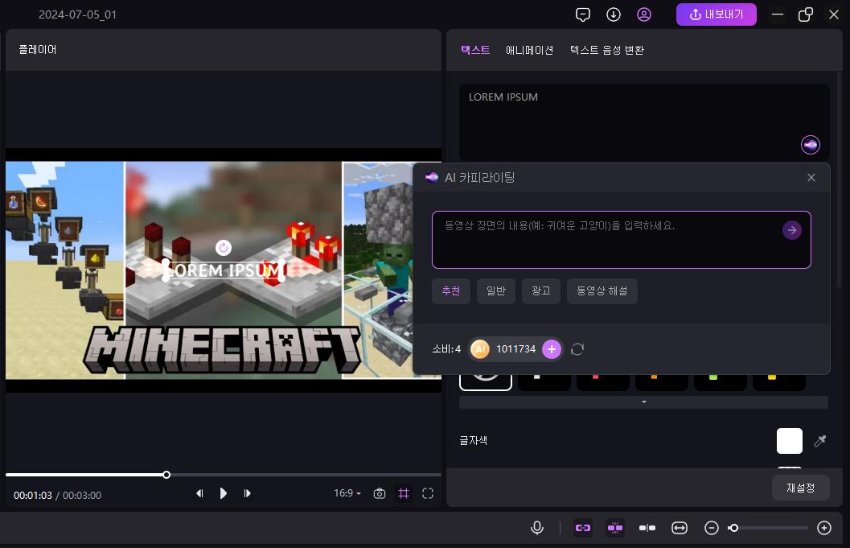The height and width of the screenshot is (548, 850).
Task: Open the 16:9 aspect ratio dropdown
Action: (347, 493)
